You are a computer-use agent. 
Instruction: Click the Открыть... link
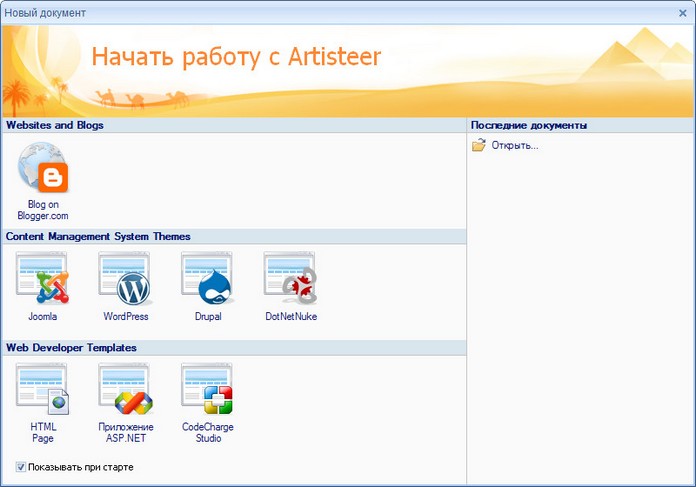pyautogui.click(x=515, y=146)
